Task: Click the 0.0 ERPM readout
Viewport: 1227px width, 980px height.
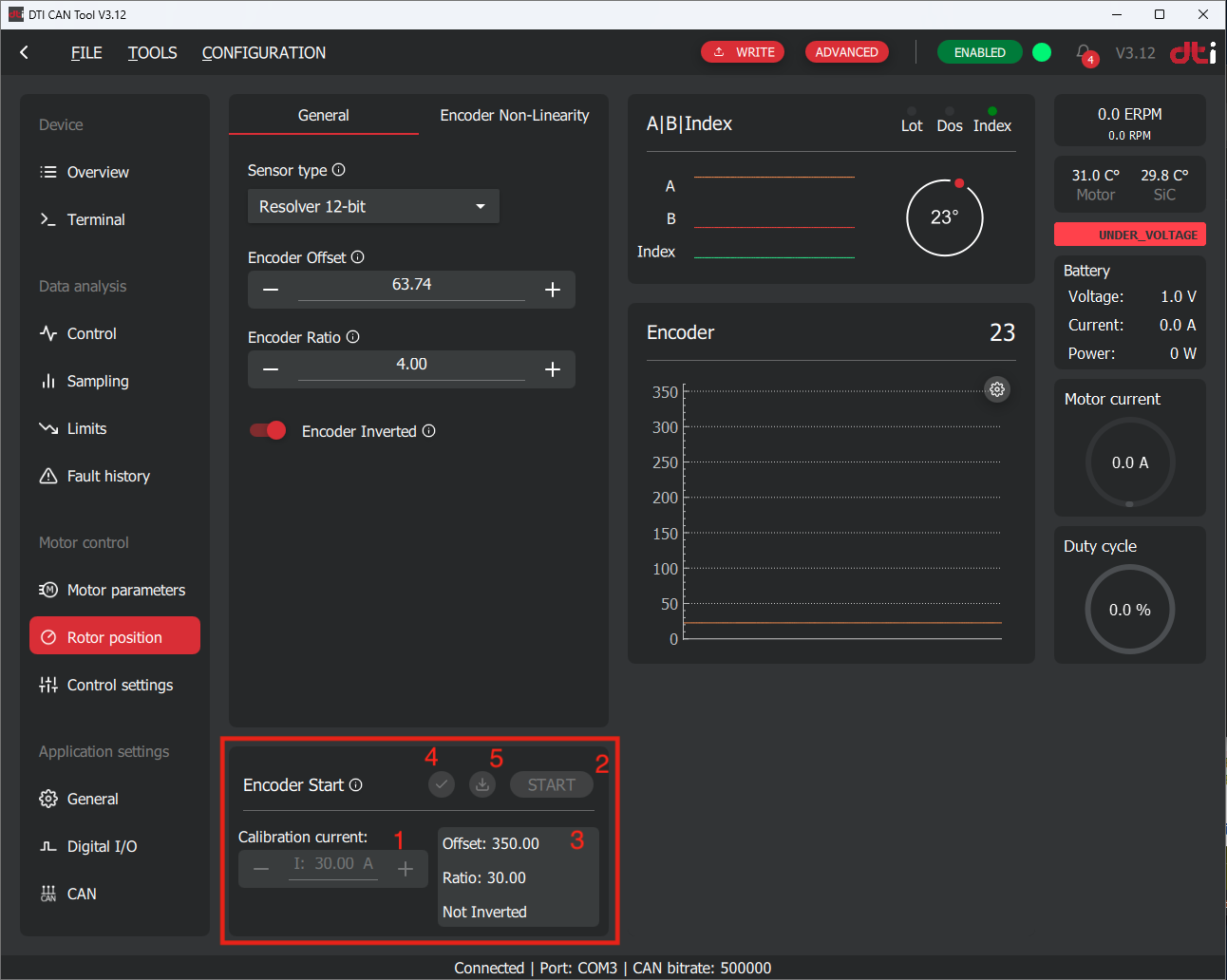Action: [1130, 114]
